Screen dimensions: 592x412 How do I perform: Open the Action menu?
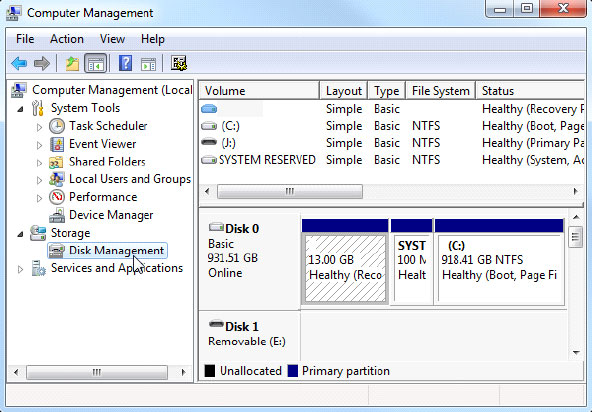pos(67,39)
